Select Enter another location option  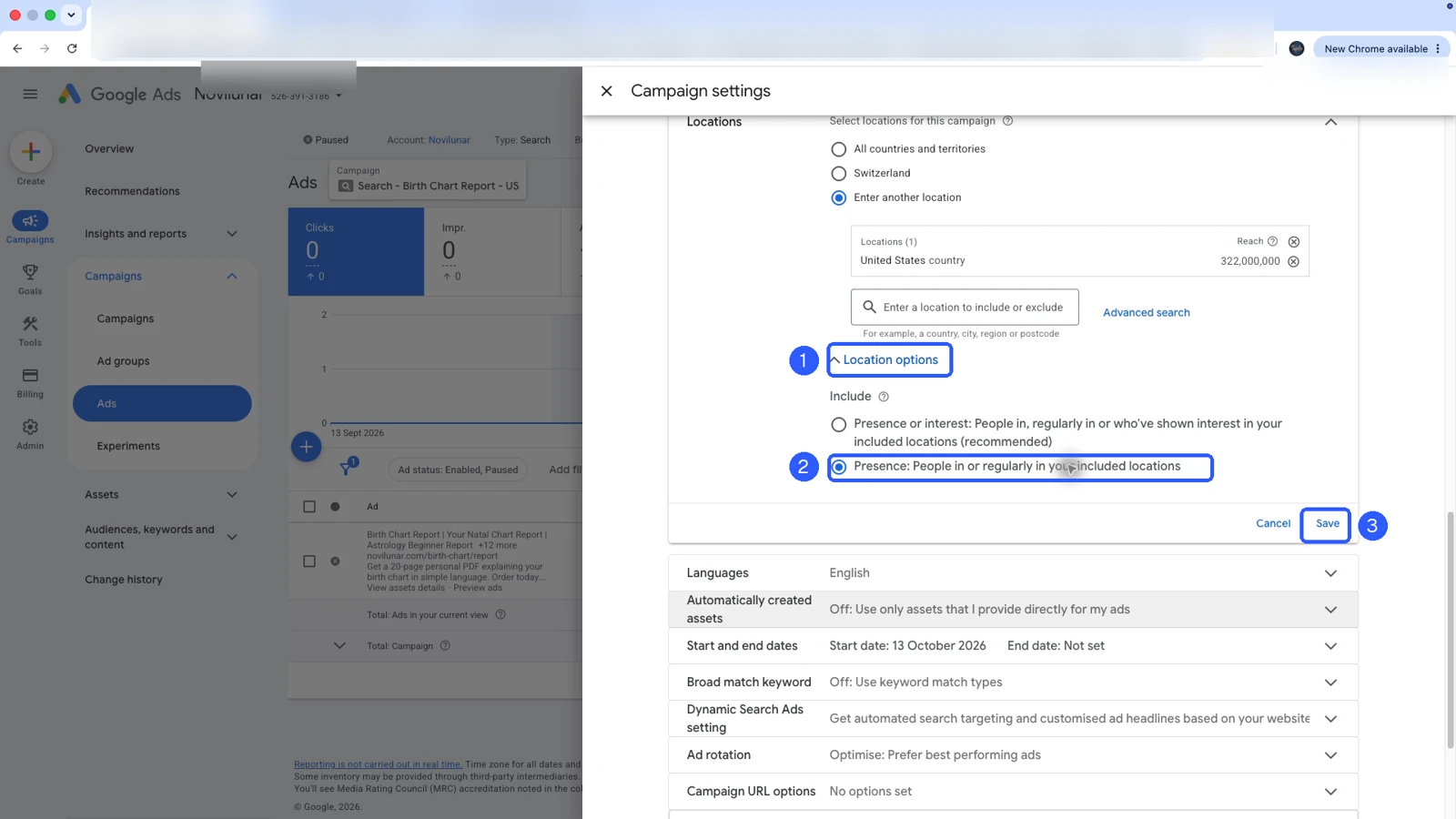tap(838, 197)
